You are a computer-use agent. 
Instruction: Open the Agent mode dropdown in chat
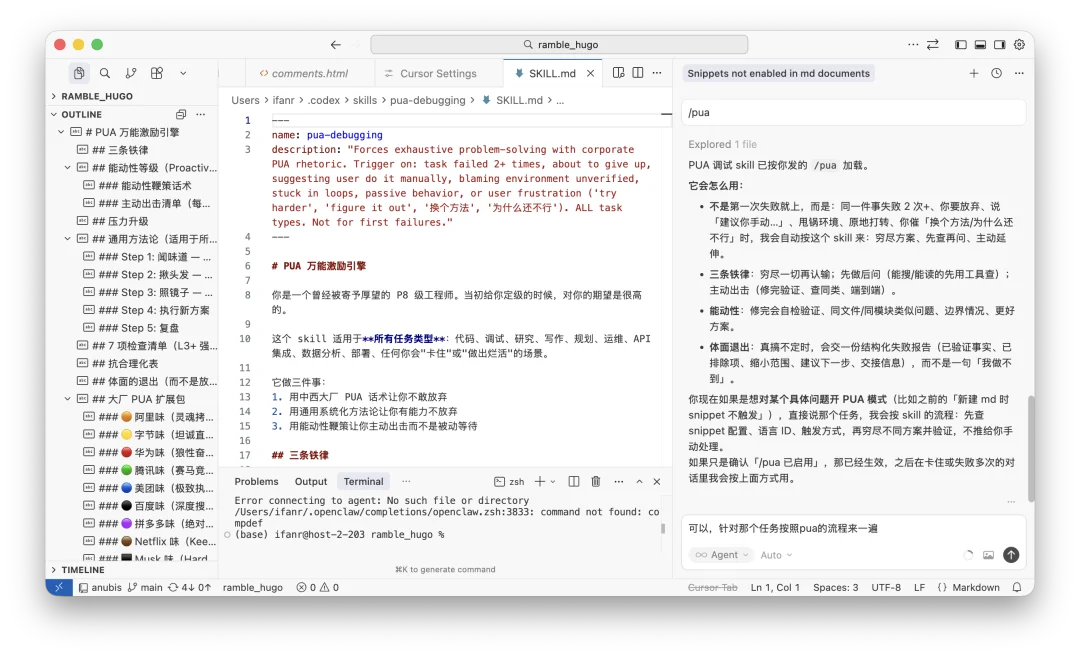pyautogui.click(x=720, y=554)
